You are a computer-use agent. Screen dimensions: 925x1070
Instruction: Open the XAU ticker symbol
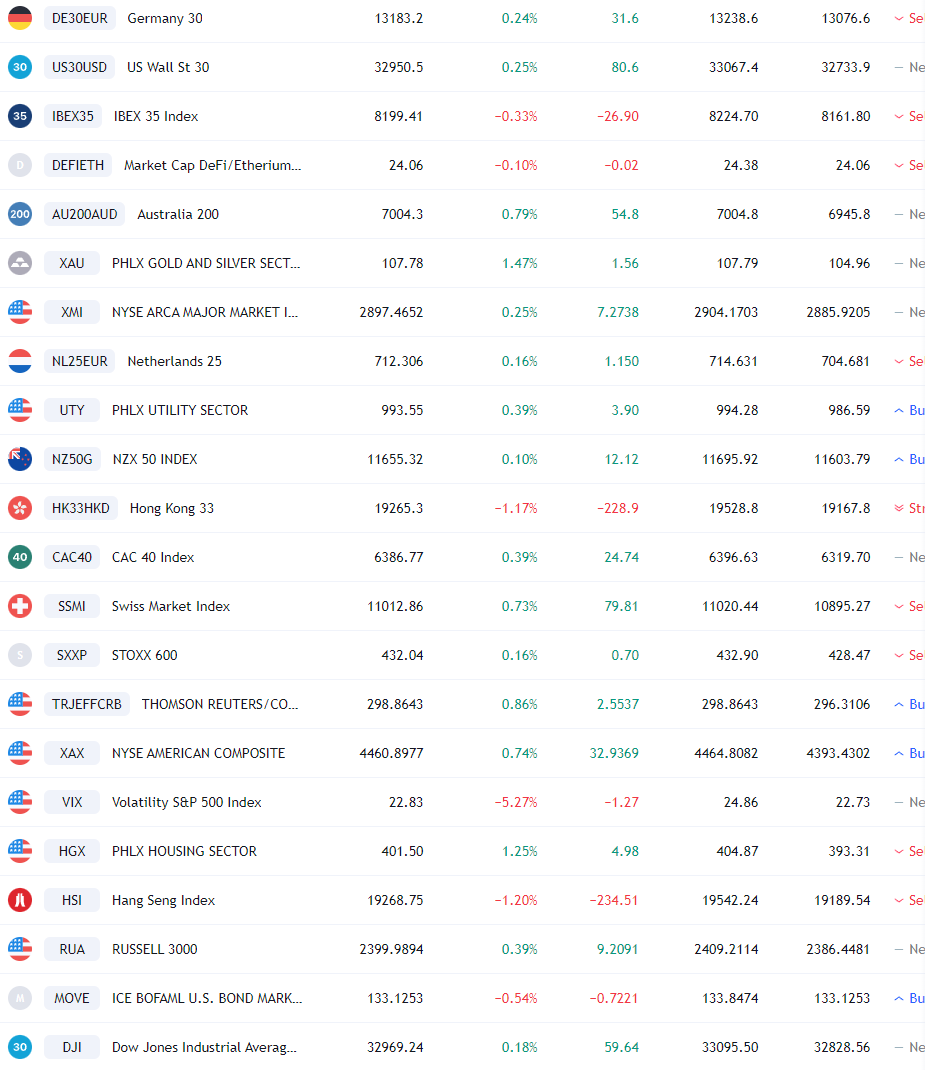point(72,263)
